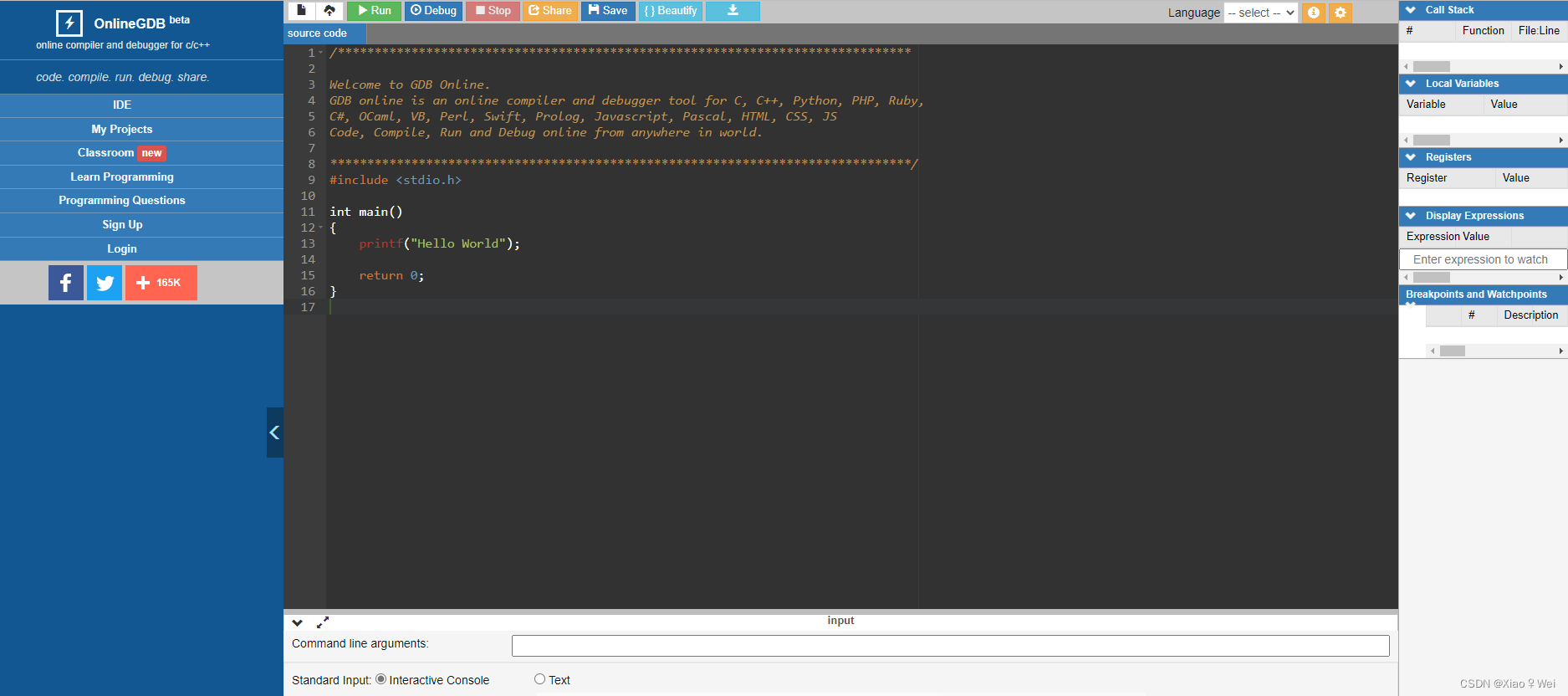Collapse the input panel chevron
This screenshot has height=696, width=1568.
(x=297, y=622)
